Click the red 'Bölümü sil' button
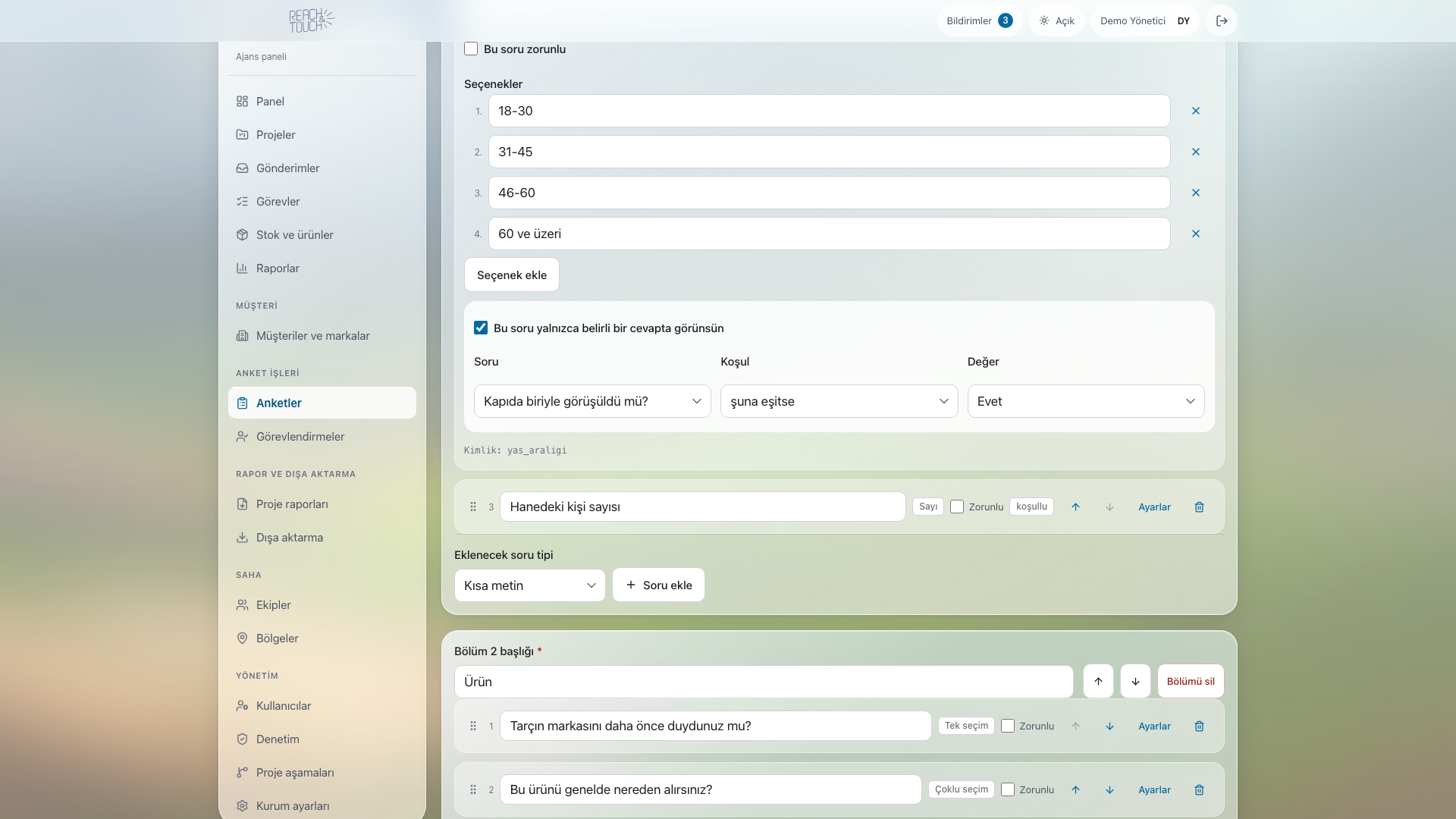This screenshot has height=819, width=1456. [x=1191, y=681]
